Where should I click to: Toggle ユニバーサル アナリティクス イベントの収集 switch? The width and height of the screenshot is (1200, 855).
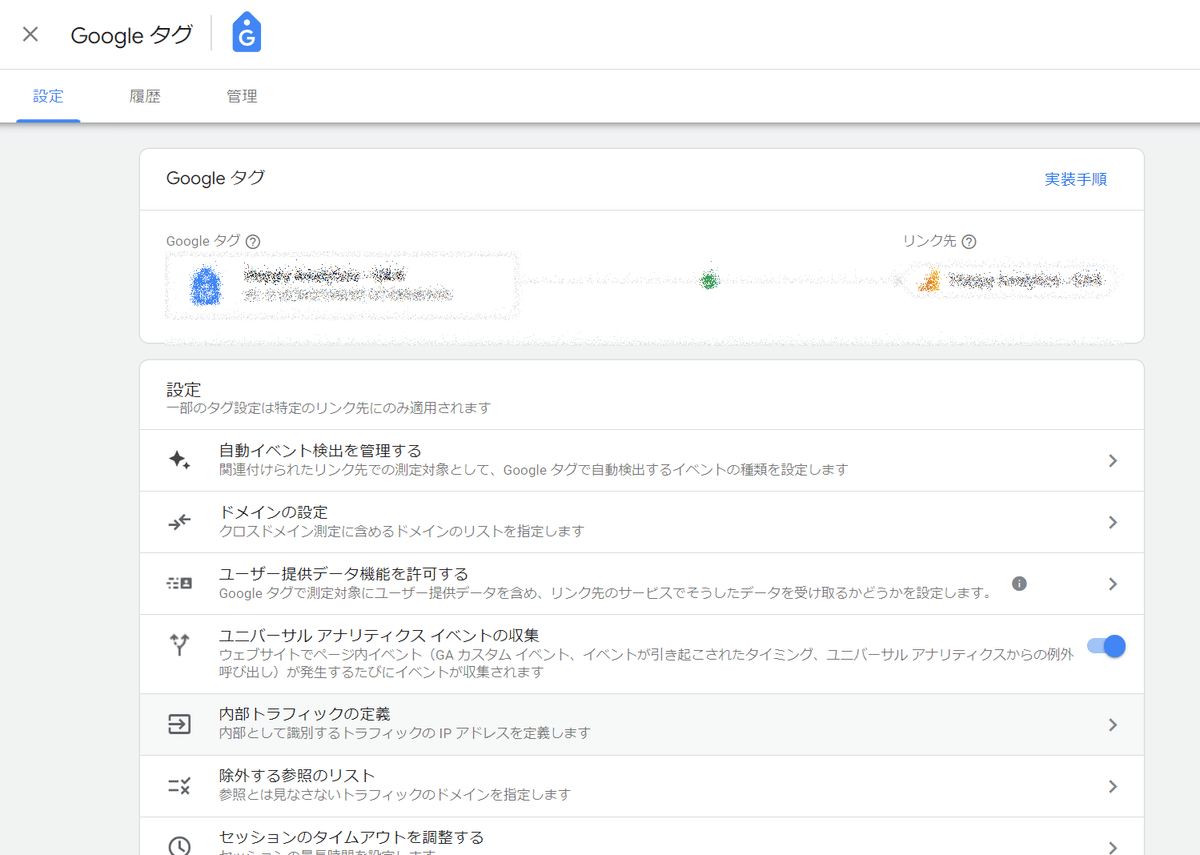(1106, 646)
